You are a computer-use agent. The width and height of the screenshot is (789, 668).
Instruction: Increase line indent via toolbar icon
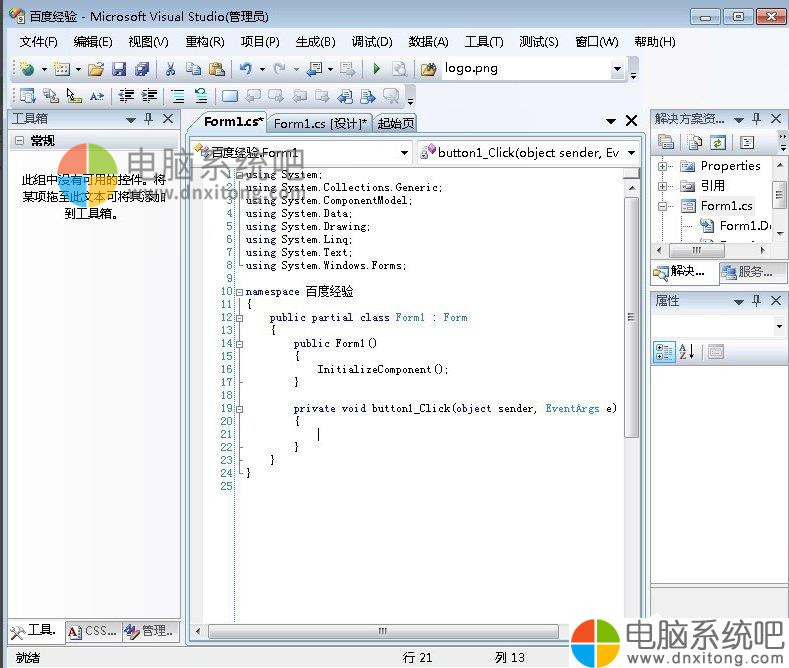point(149,96)
